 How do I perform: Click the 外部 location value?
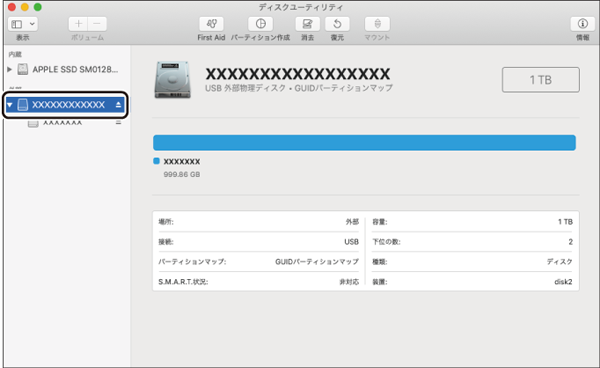(x=352, y=222)
